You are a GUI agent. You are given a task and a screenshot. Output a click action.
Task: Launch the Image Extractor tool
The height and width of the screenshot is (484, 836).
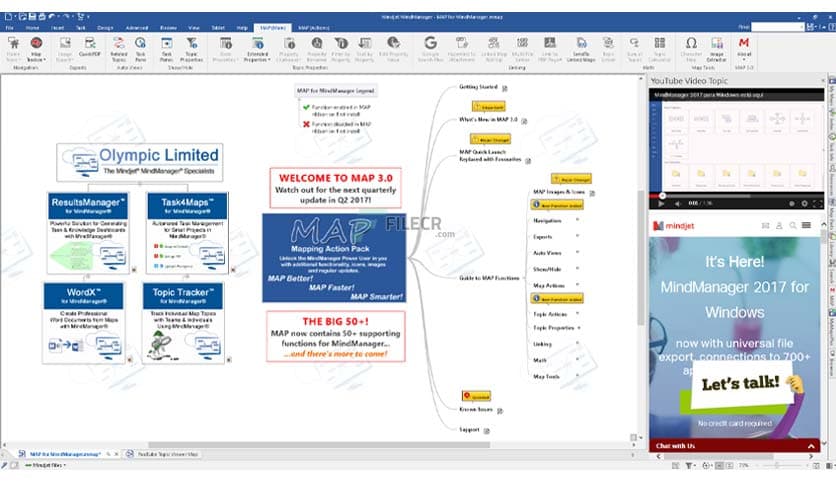click(x=717, y=49)
